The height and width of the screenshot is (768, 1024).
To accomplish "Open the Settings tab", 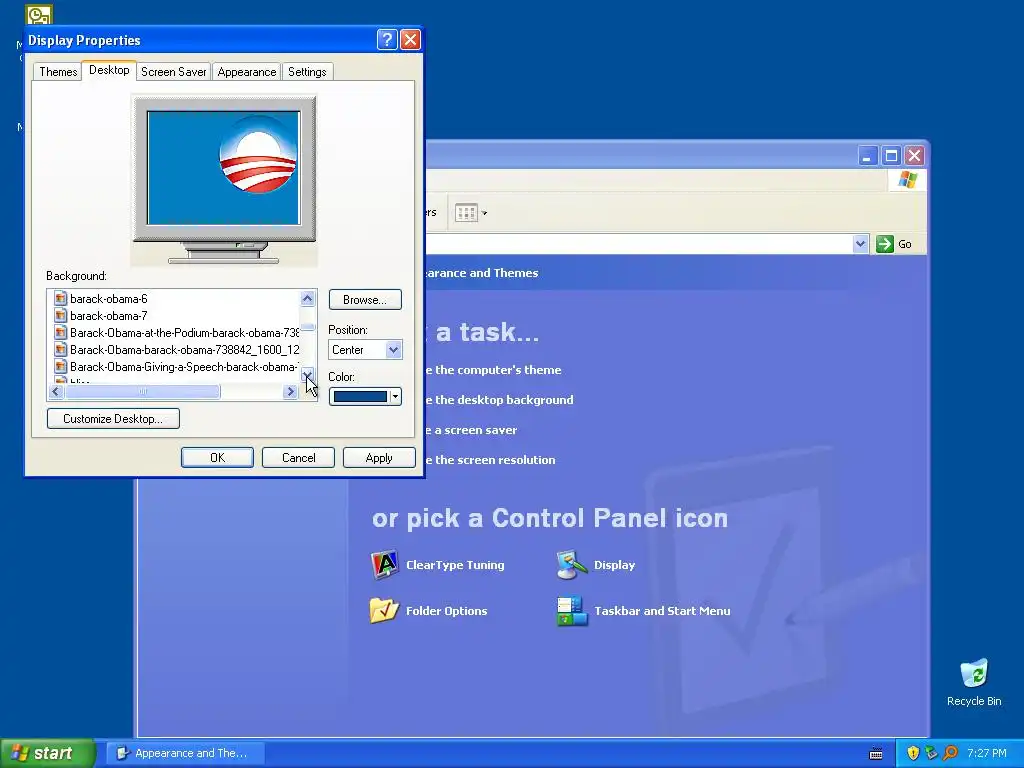I will (307, 72).
